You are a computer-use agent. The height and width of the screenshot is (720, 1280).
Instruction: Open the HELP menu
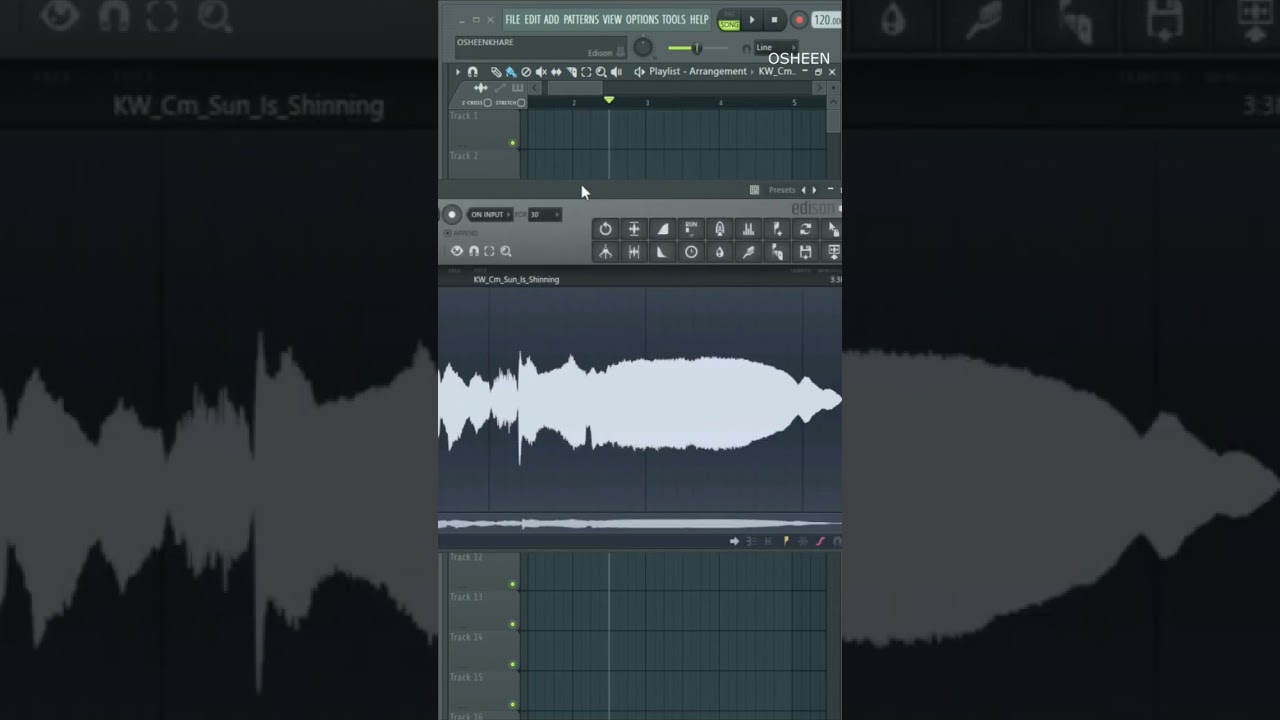coord(699,19)
